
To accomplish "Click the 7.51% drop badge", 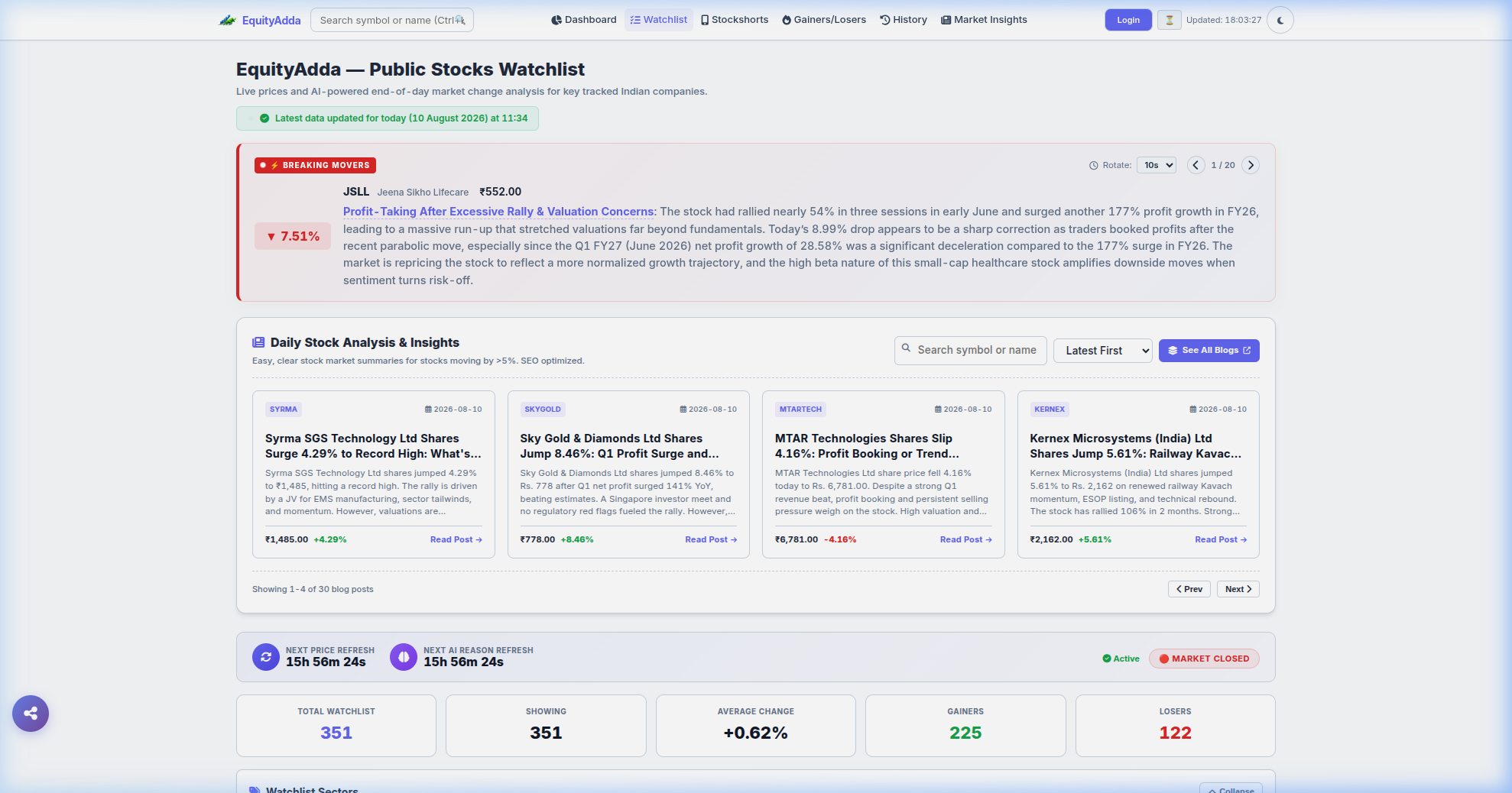I will tap(293, 237).
